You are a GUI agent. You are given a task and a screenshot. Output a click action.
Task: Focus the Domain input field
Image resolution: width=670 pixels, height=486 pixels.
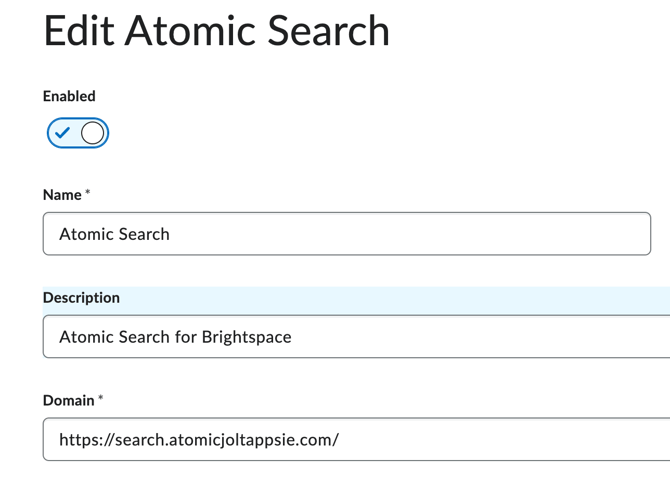tap(355, 440)
